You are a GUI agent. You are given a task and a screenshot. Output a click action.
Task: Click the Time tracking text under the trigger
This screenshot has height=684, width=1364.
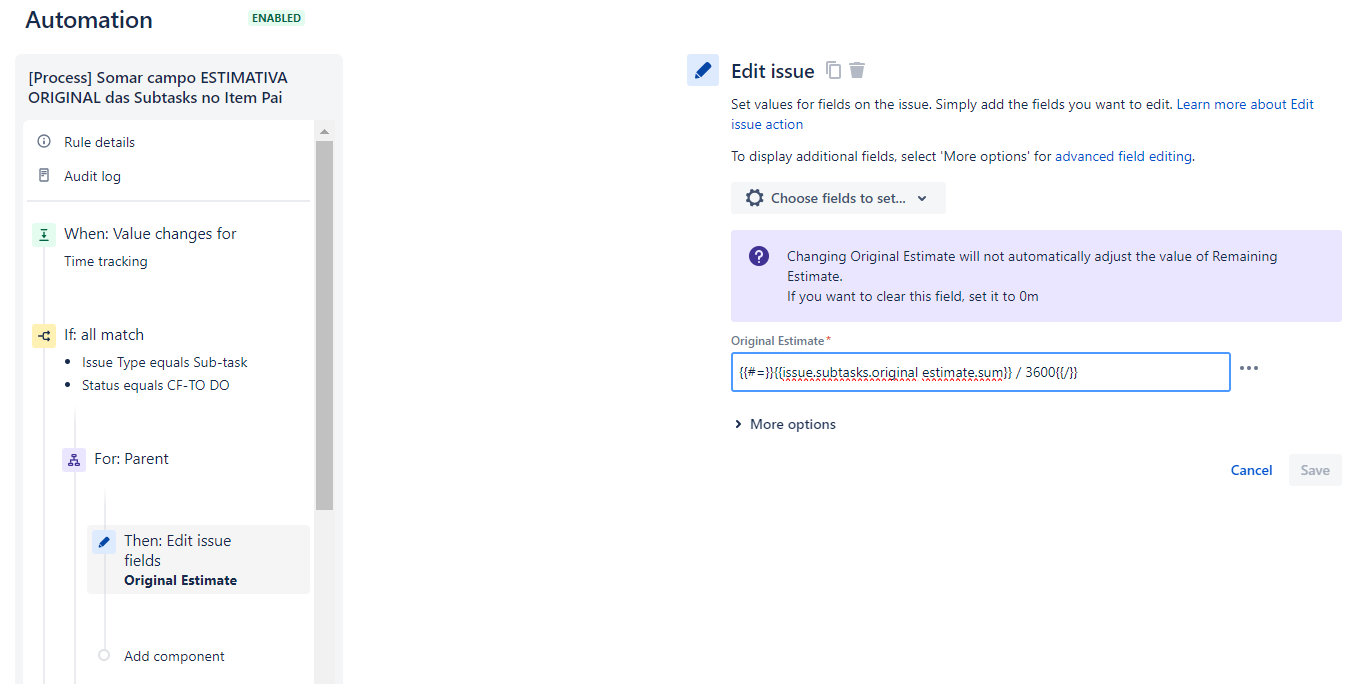coord(105,261)
